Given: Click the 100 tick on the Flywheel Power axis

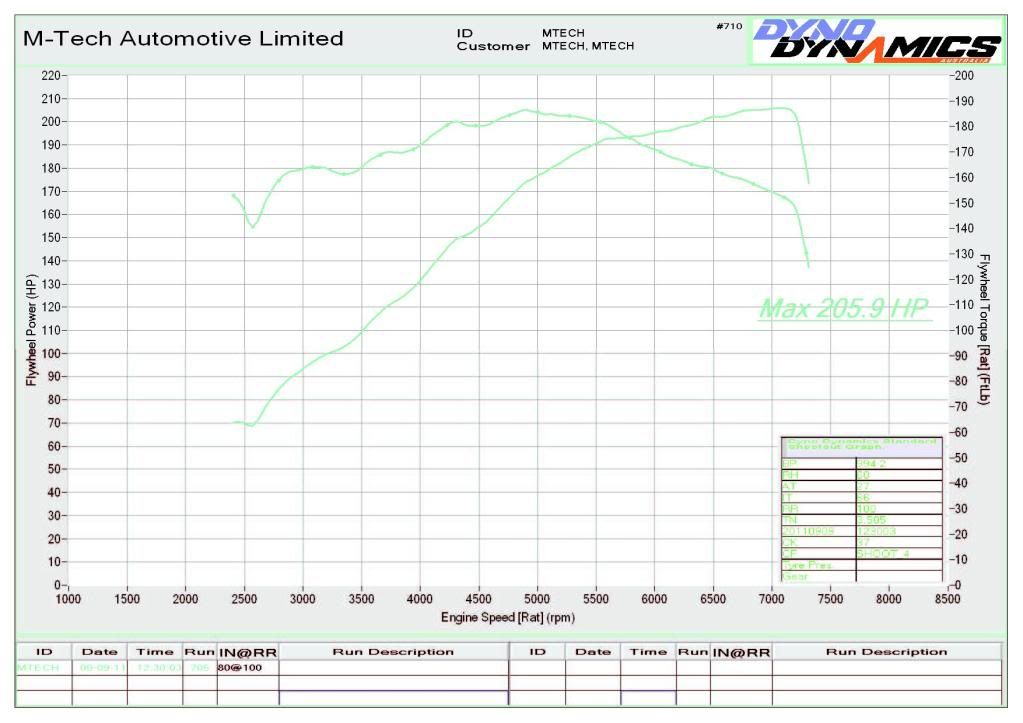Looking at the screenshot, I should [51, 354].
